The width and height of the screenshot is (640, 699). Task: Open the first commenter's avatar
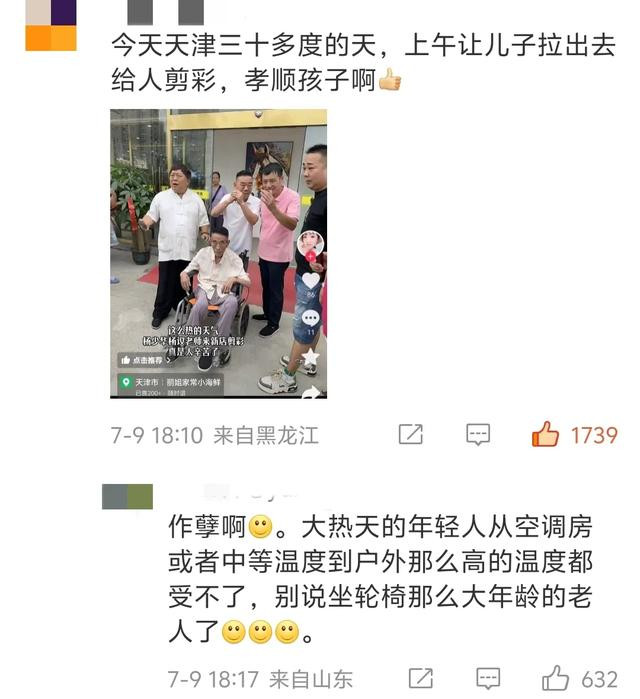51,25
